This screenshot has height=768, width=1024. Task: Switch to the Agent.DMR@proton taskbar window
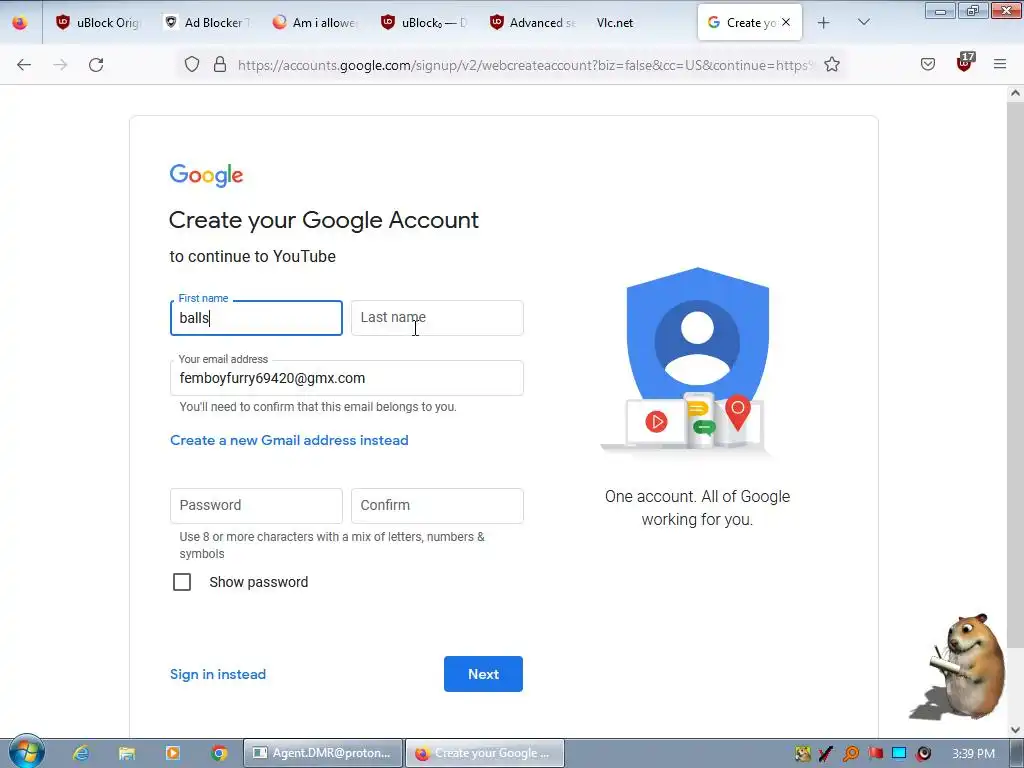tap(323, 753)
